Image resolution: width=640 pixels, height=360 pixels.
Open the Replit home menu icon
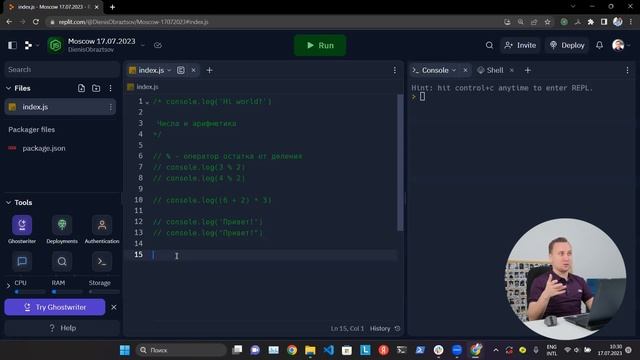tap(28, 45)
